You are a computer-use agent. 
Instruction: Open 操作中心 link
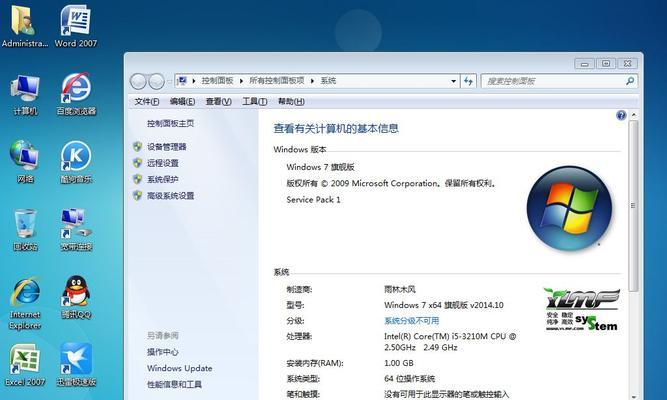click(163, 352)
